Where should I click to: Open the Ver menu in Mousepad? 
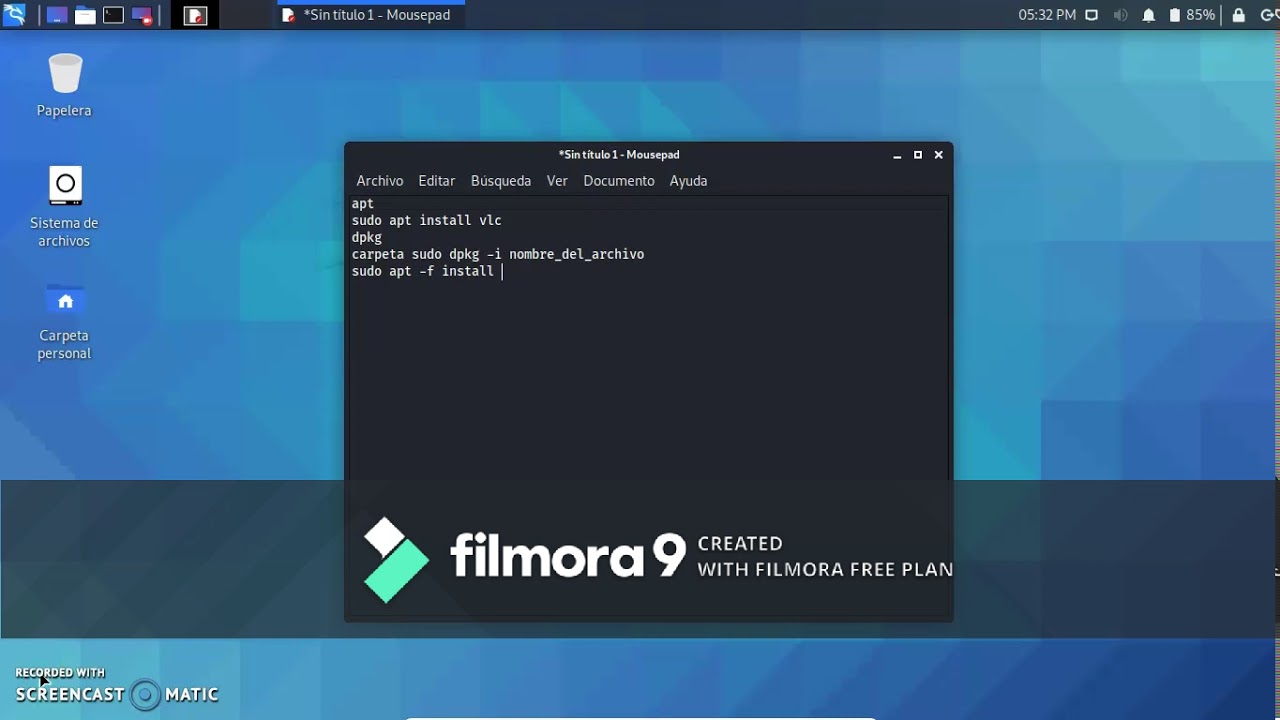(x=557, y=181)
